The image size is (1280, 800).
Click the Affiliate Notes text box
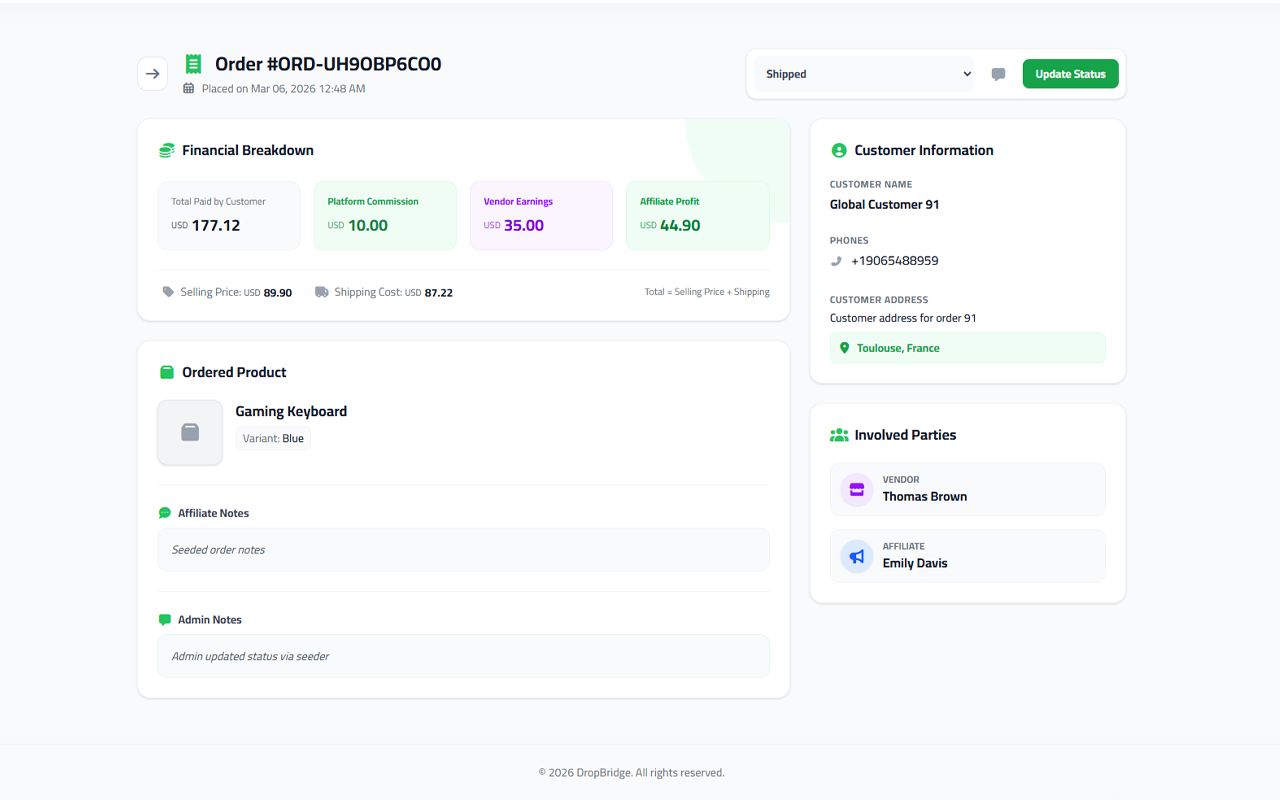click(463, 550)
